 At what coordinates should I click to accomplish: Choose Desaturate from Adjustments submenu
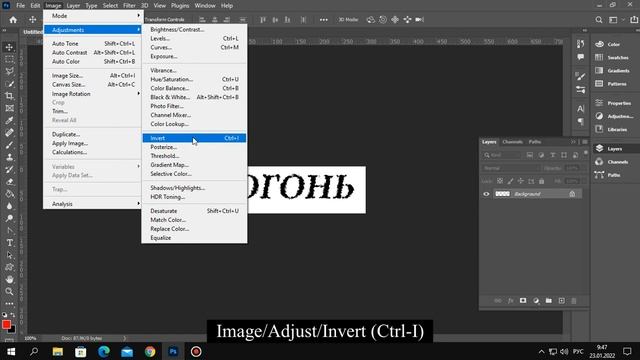coord(194,211)
